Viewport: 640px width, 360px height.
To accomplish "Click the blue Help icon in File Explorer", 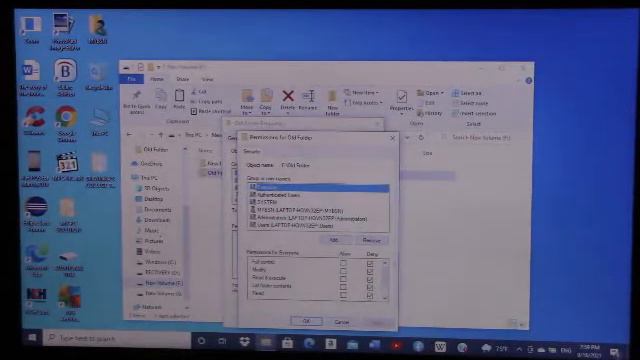I will tap(529, 81).
